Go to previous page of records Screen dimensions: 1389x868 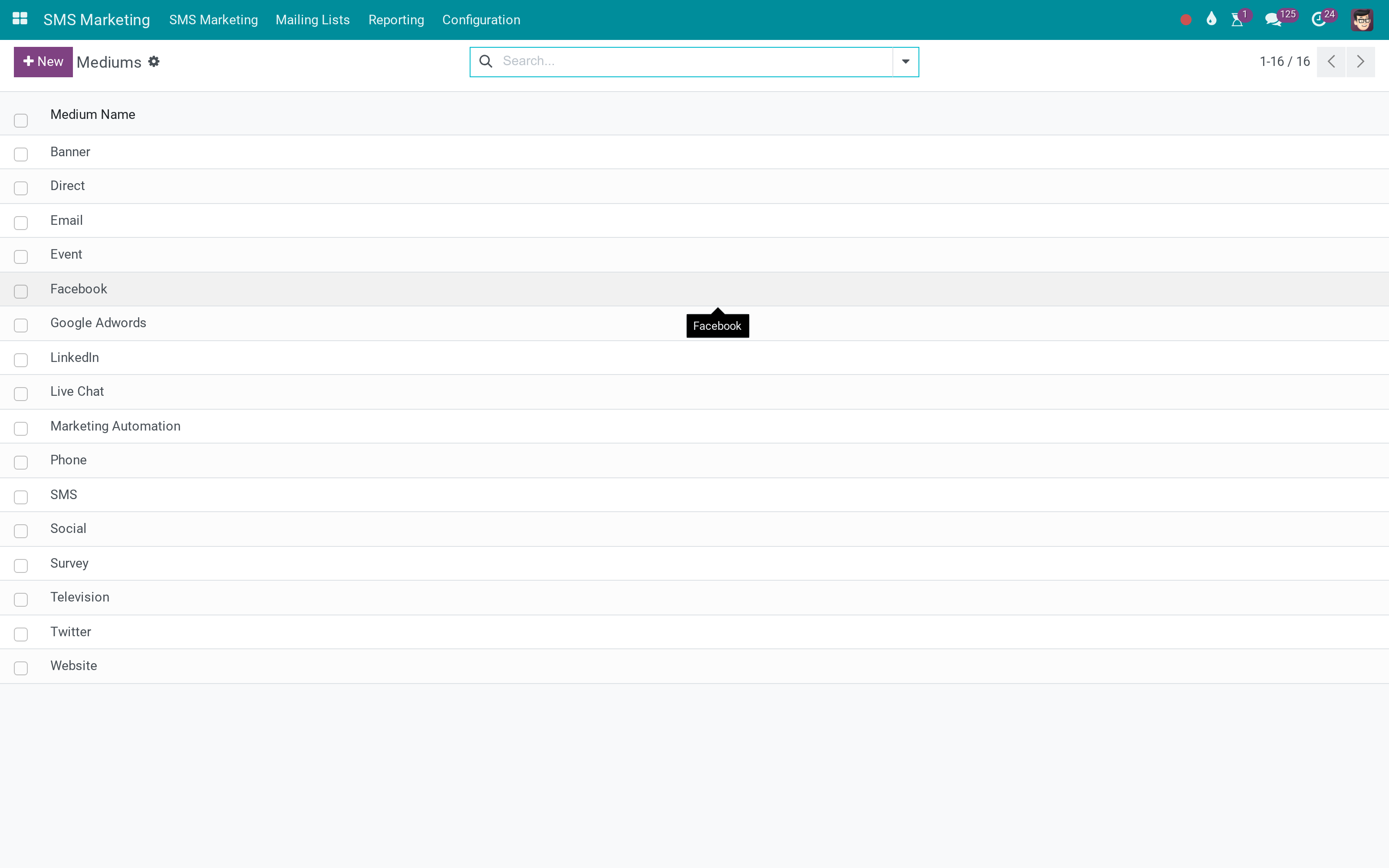tap(1331, 62)
